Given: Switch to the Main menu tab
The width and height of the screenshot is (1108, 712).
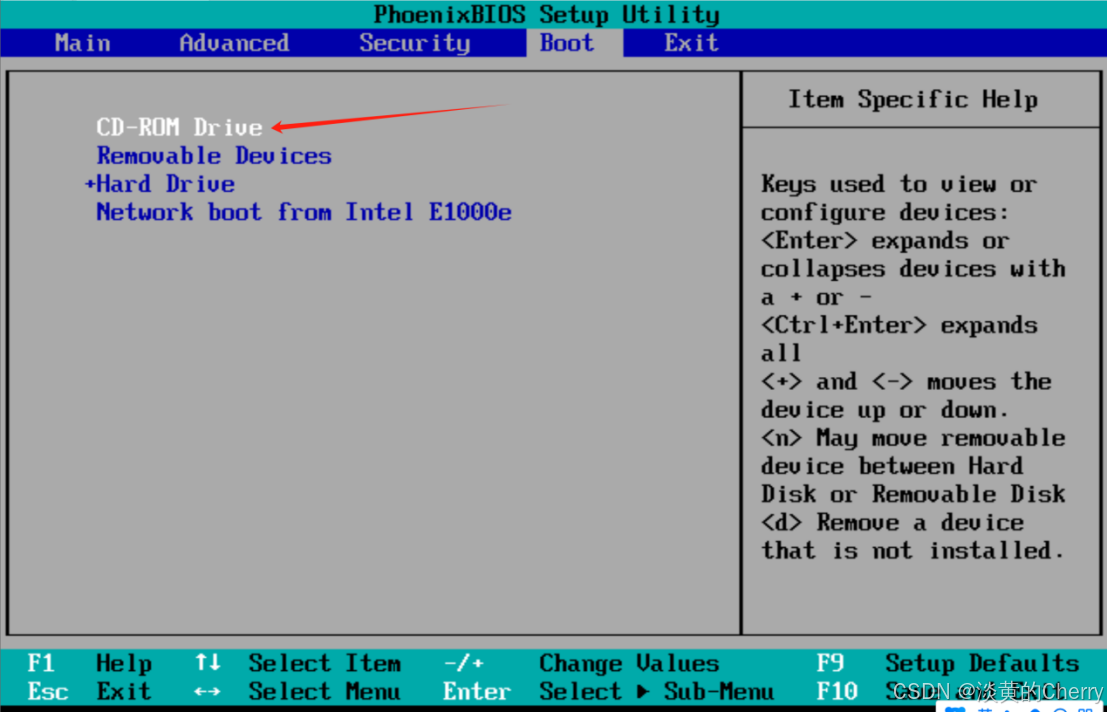Looking at the screenshot, I should pos(83,43).
